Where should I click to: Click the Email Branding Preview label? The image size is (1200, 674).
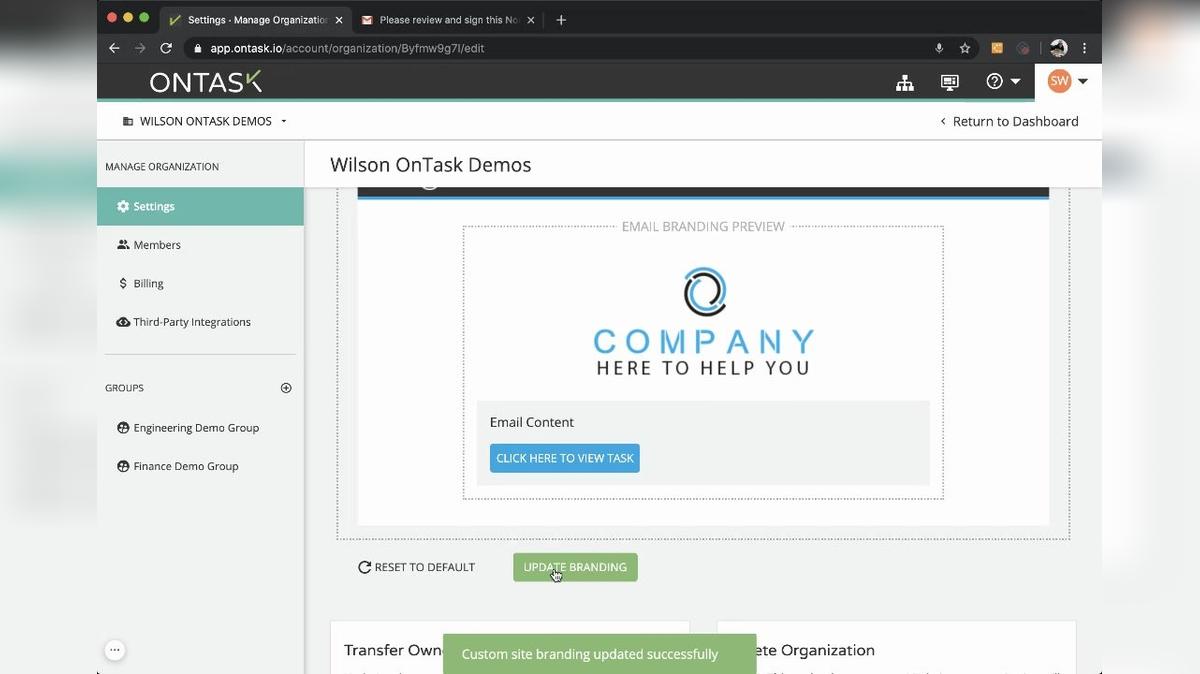703,227
